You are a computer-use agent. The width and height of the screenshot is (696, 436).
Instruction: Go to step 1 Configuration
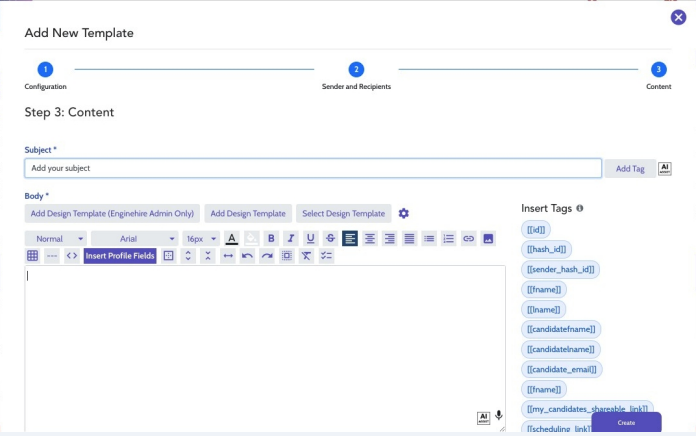click(x=45, y=70)
